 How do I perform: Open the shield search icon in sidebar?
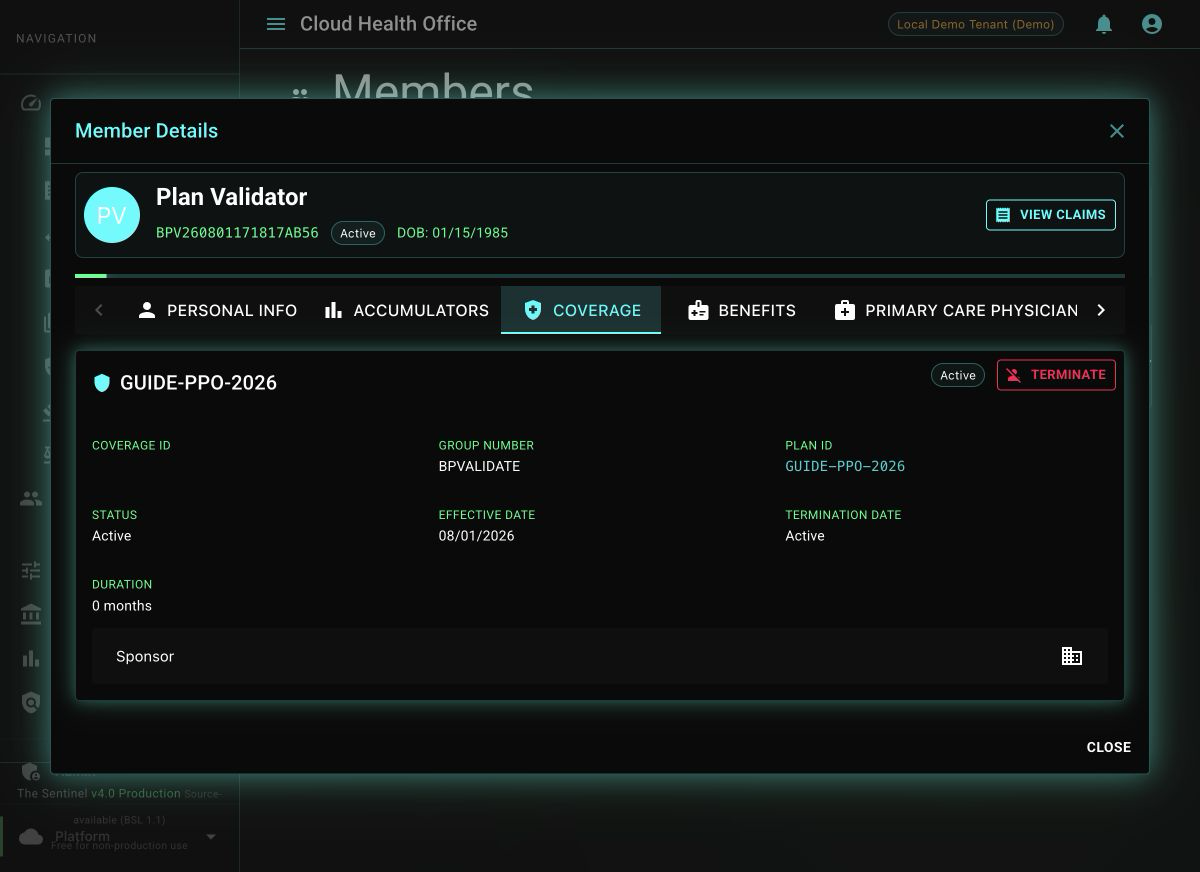(31, 703)
